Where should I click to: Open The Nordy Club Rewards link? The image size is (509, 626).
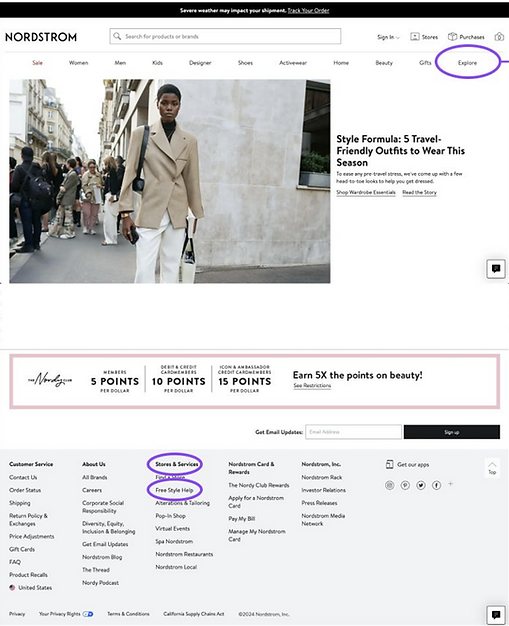[x=259, y=485]
